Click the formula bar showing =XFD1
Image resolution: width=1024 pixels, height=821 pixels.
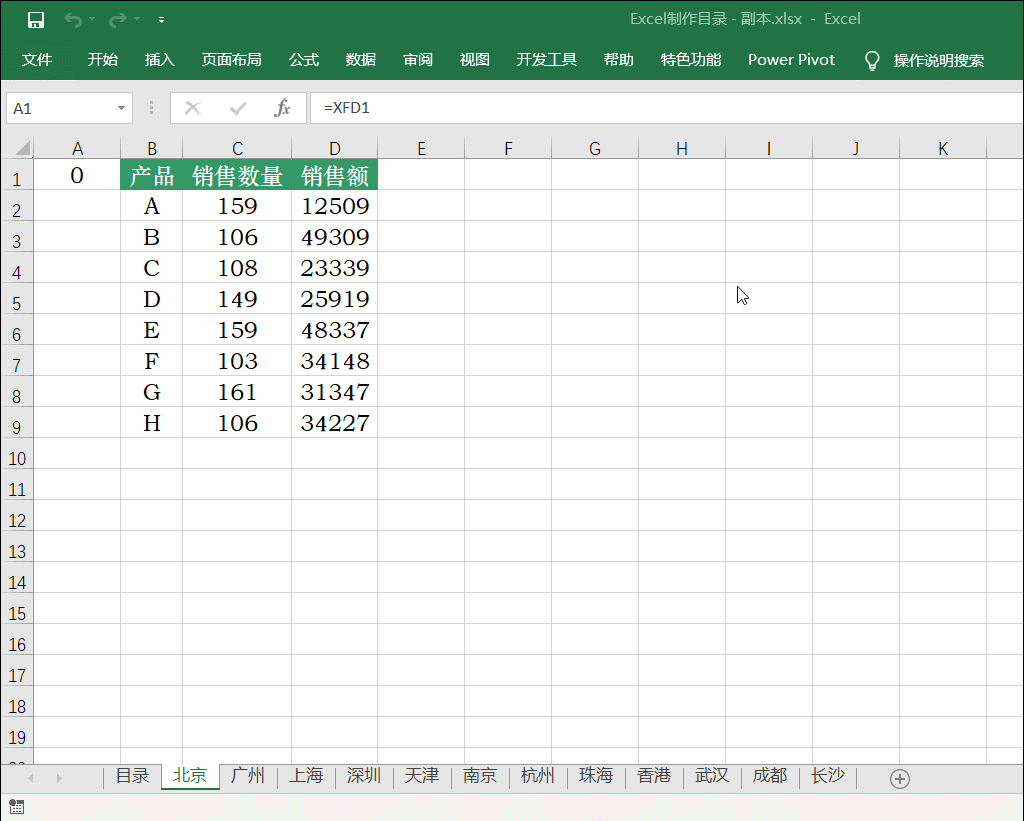click(666, 108)
